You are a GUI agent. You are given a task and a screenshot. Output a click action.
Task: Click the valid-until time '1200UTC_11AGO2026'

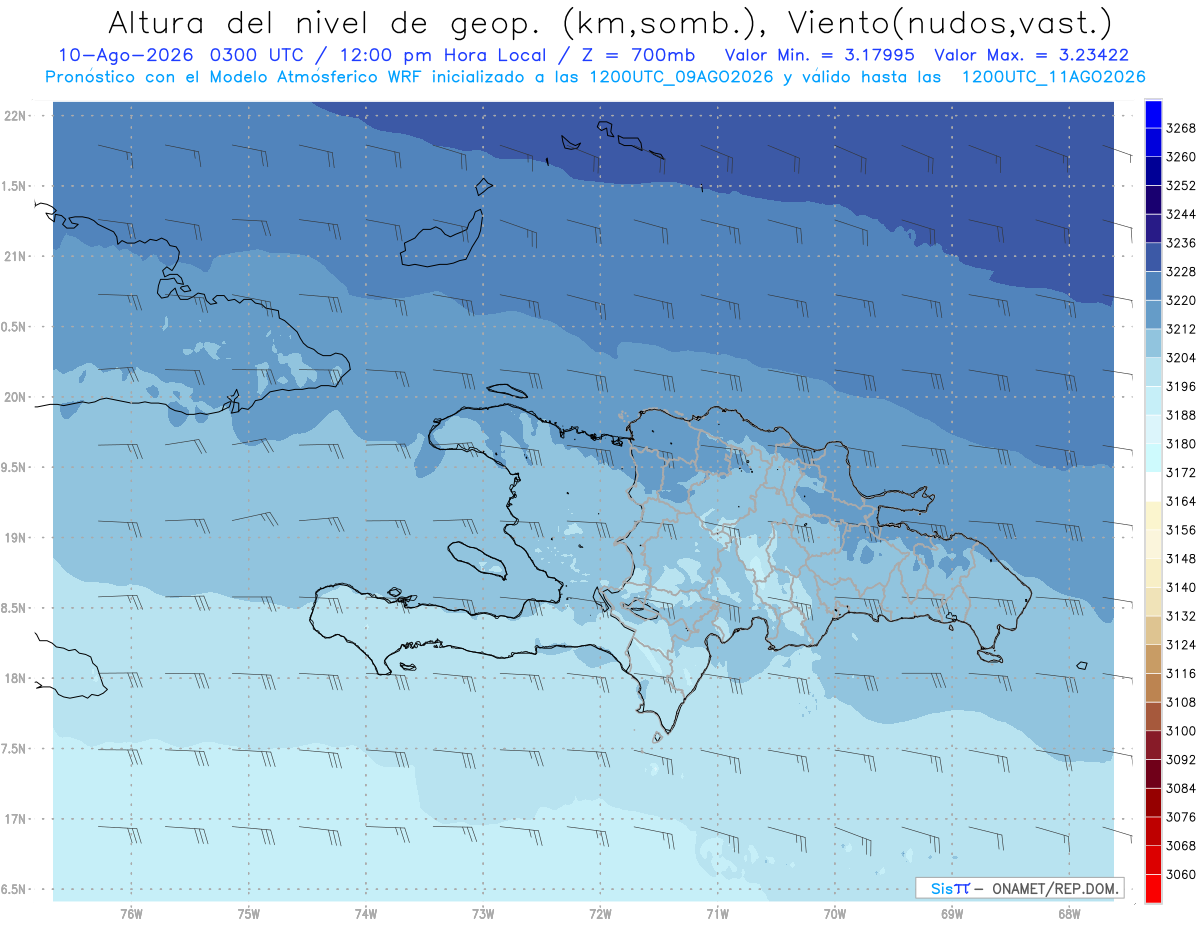point(1053,76)
